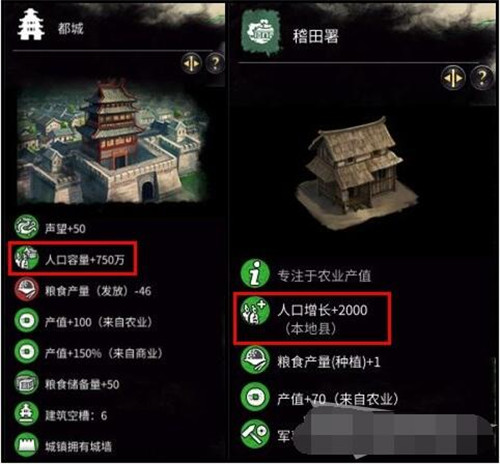Viewport: 500px width, 464px height.
Task: Toggle compare arrows in 稽田署 panel
Action: point(453,78)
